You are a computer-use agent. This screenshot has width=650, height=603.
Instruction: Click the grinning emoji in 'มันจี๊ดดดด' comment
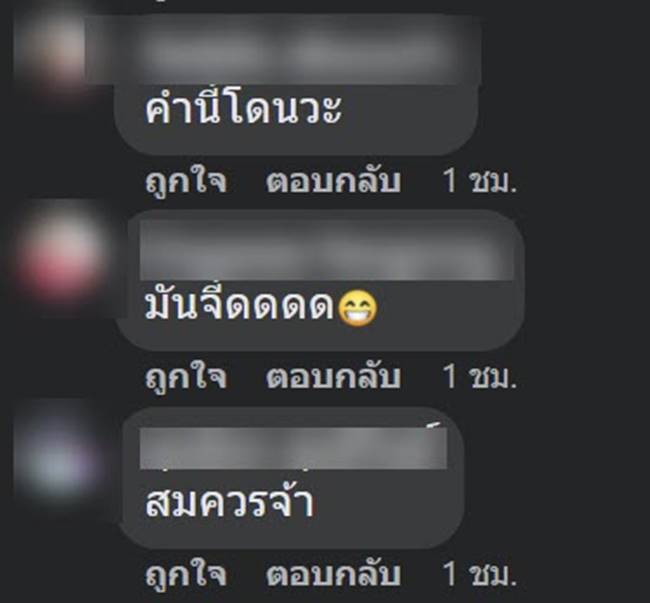358,308
